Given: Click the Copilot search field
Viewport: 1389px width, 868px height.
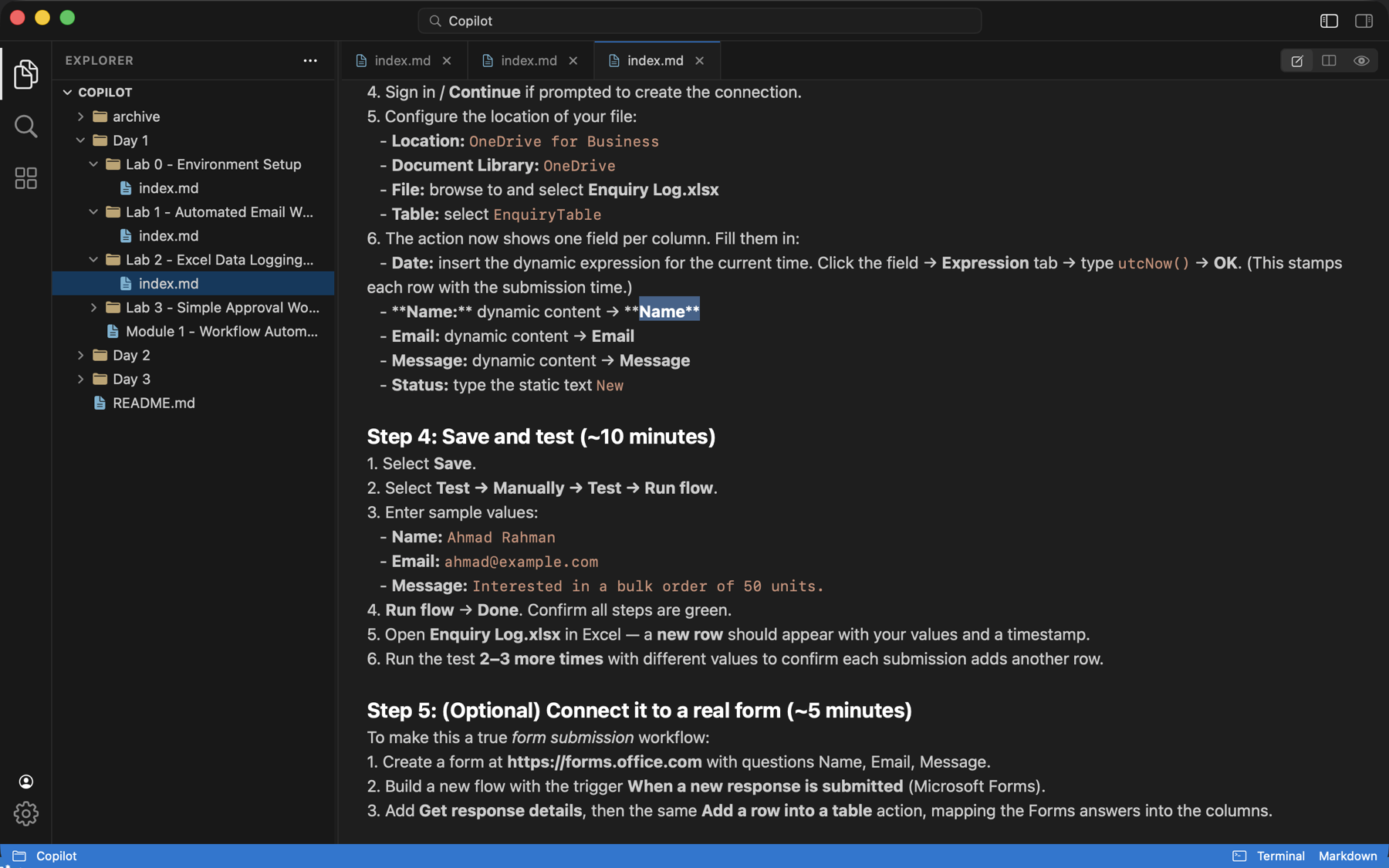Looking at the screenshot, I should point(699,21).
